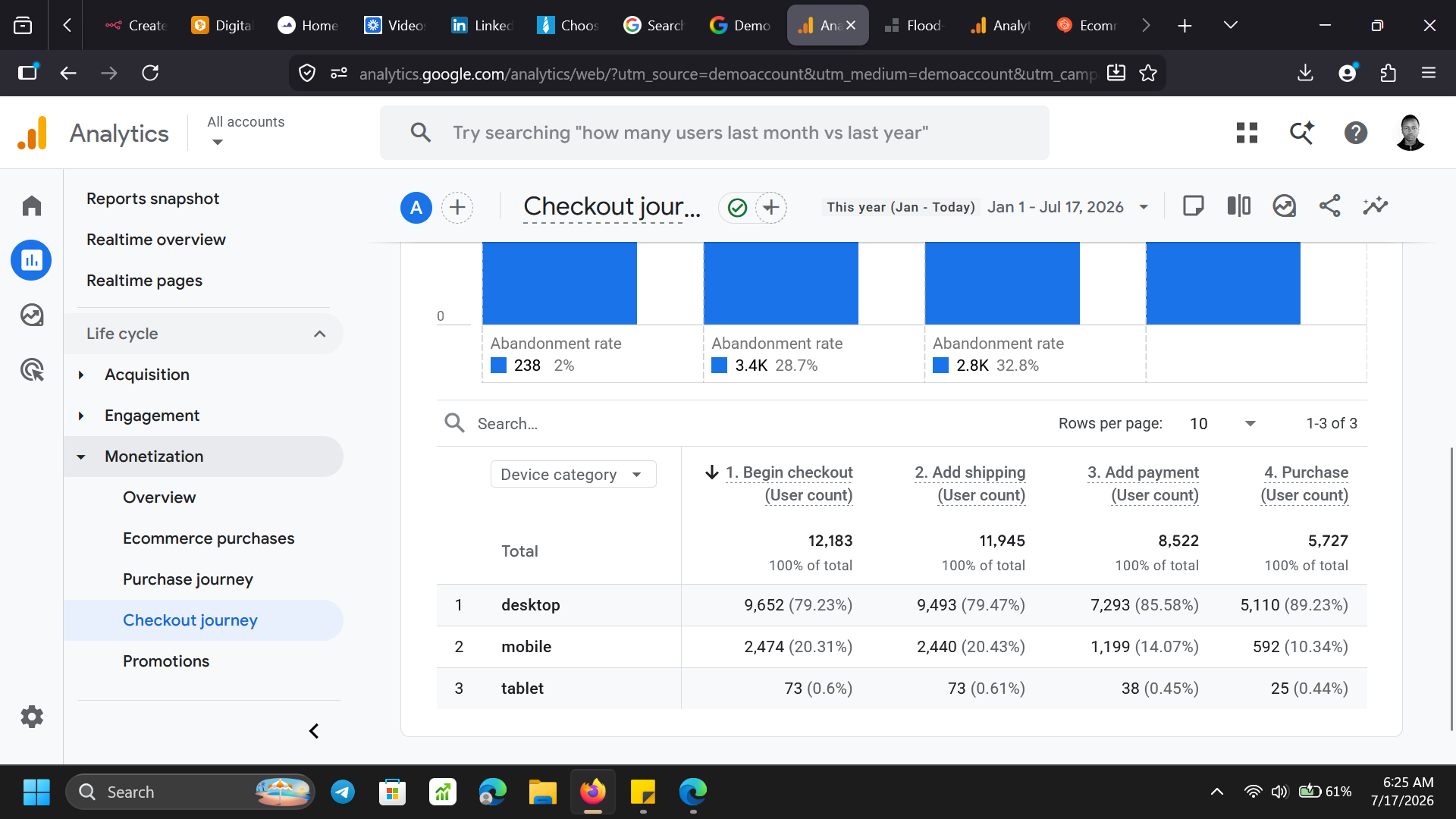Switch to the Demo browser tab
Screen dimensions: 1456x819
pos(741,25)
